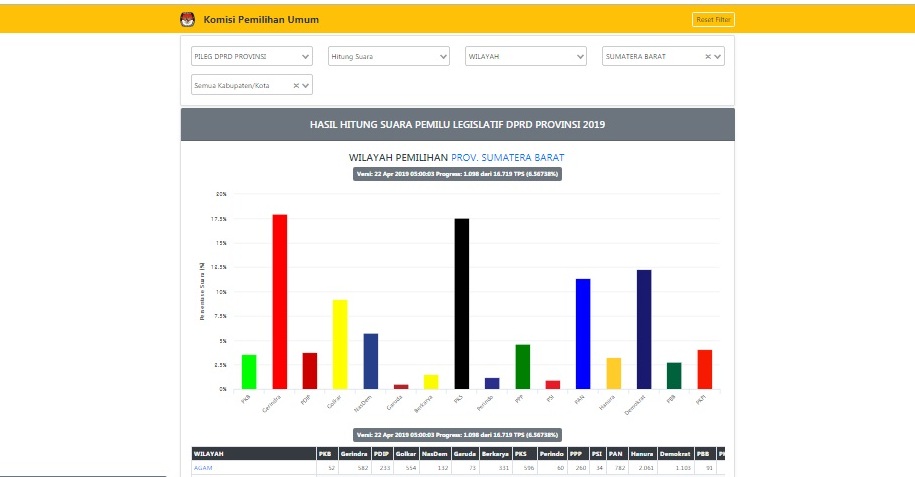
Task: Clear the Semua Kabupaten/Kota selection with X
Action: coord(296,86)
